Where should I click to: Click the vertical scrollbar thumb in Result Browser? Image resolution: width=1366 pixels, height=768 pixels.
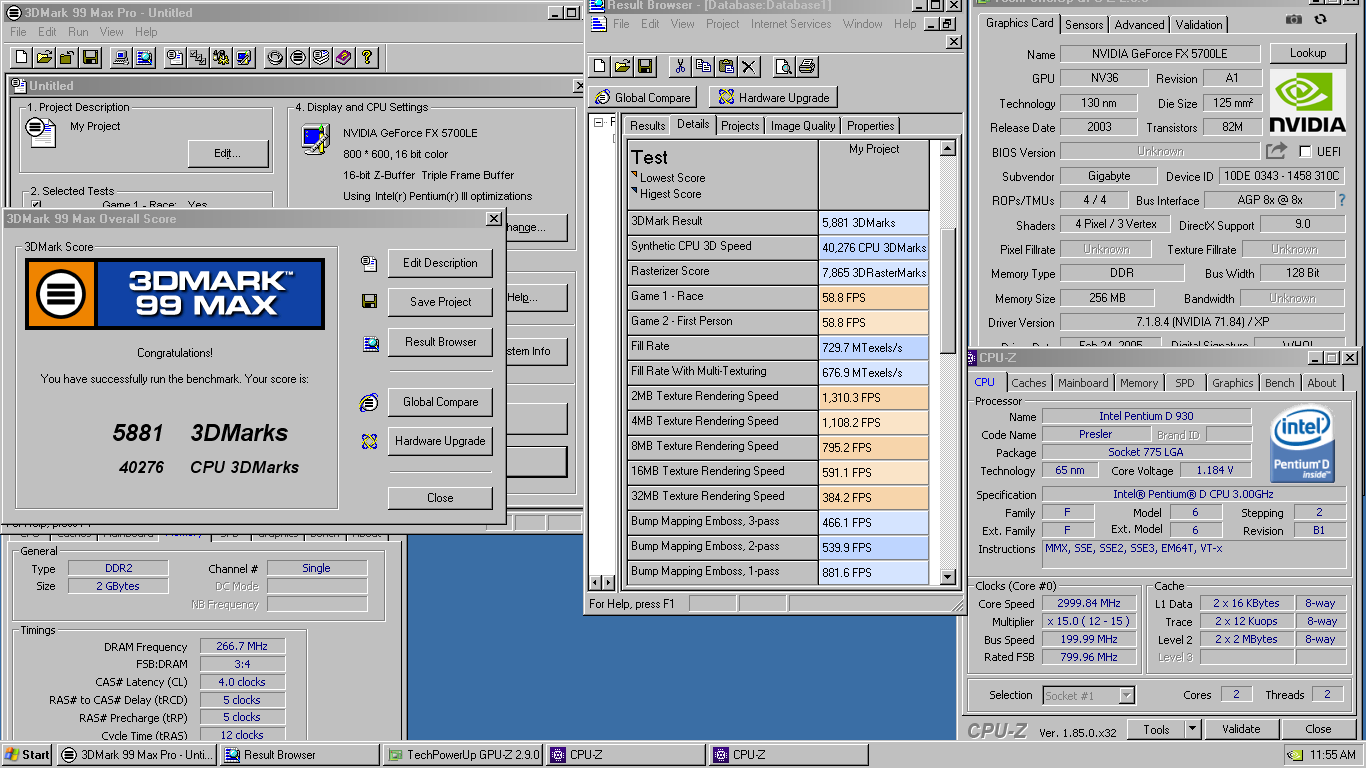(948, 290)
